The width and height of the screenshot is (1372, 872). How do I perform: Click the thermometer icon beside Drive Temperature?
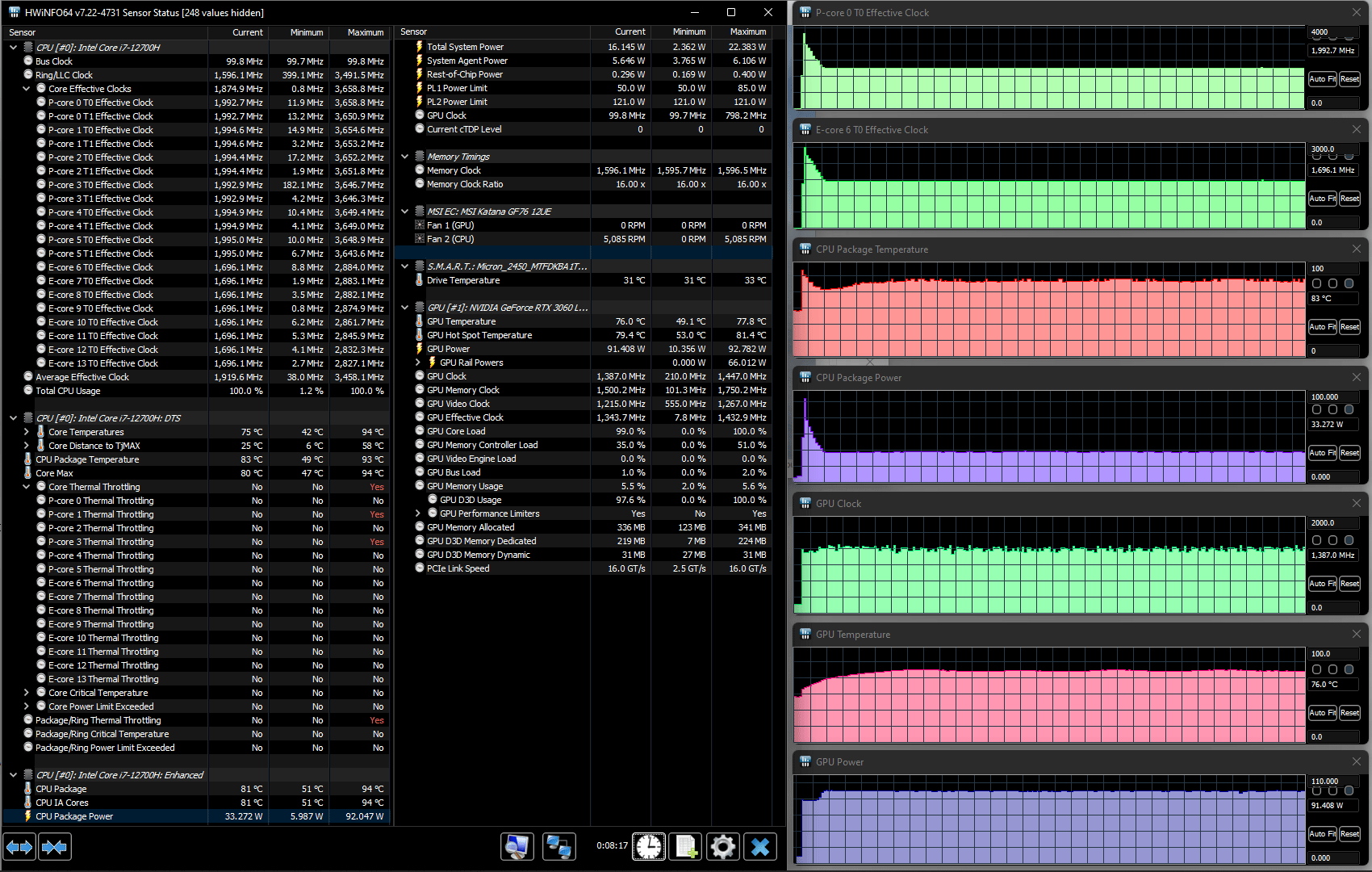[420, 280]
